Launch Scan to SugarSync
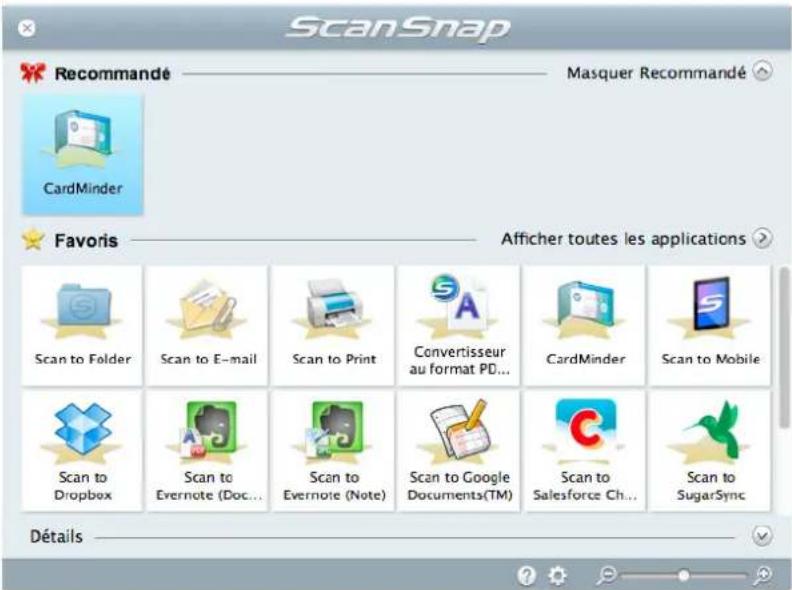This screenshot has width=792, height=590. [710, 451]
